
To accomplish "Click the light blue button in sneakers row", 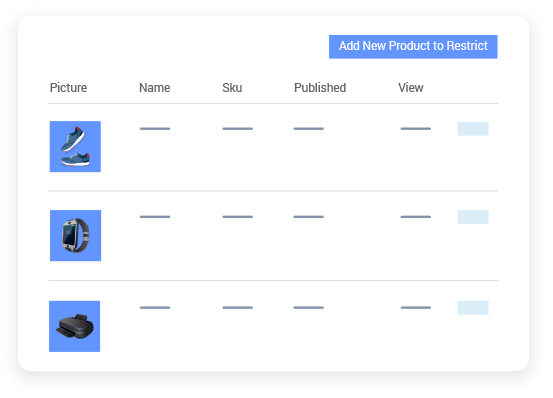I will (473, 129).
